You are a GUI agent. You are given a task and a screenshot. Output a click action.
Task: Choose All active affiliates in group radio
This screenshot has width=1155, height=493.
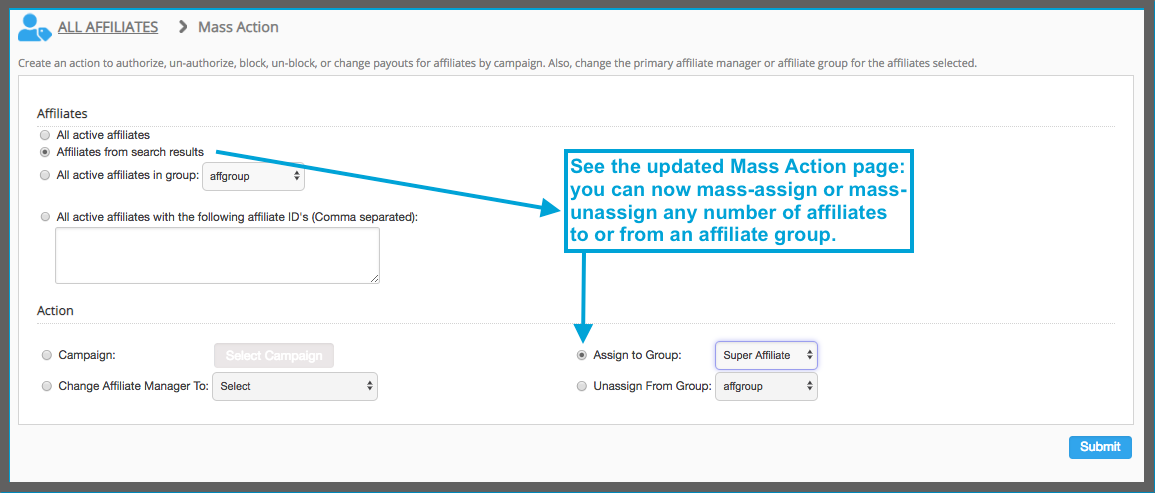[46, 175]
